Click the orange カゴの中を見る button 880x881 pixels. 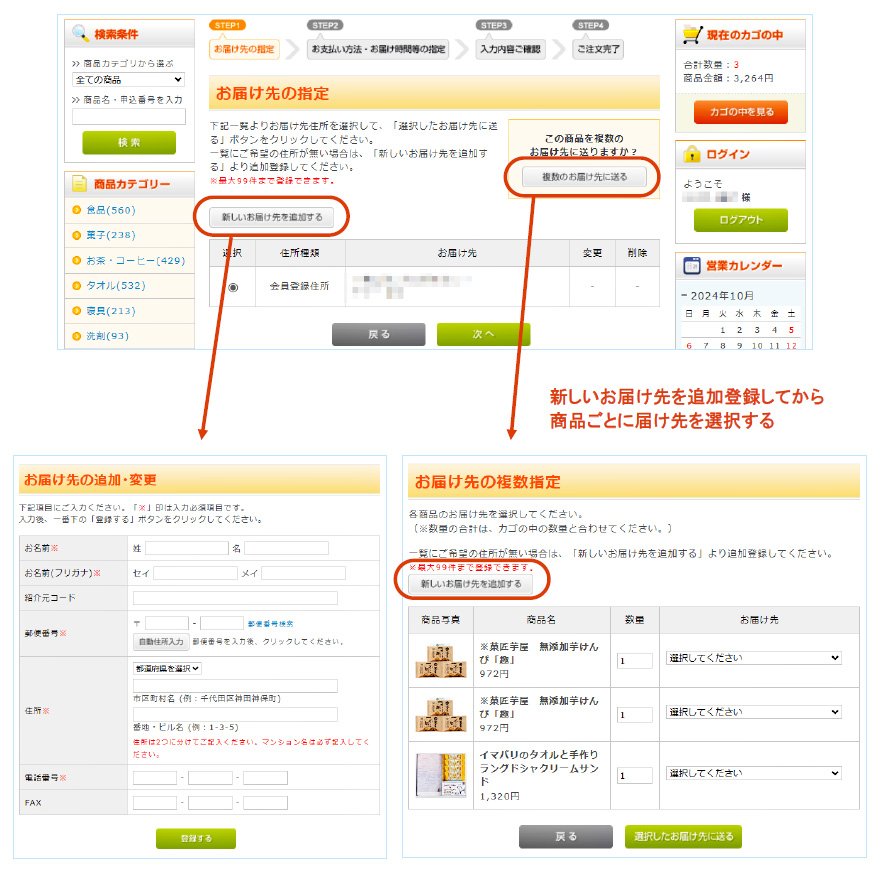(x=740, y=112)
